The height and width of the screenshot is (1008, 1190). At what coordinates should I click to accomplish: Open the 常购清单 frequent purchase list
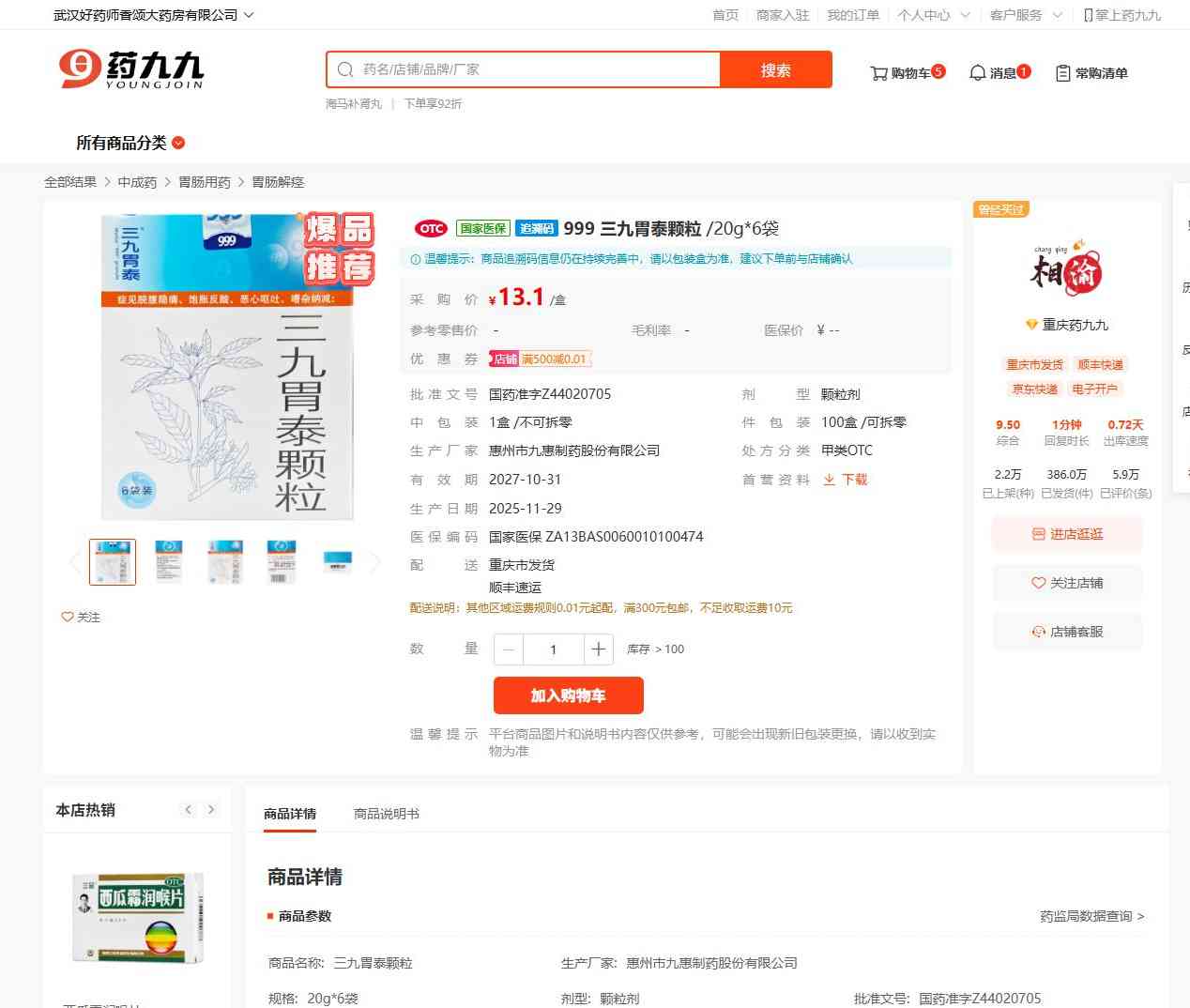[x=1091, y=73]
